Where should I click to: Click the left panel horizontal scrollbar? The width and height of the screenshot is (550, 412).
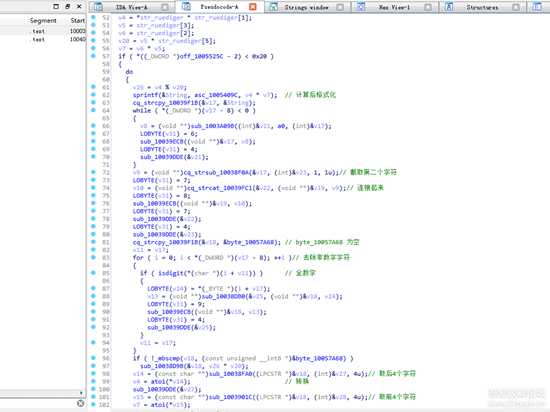[39, 393]
